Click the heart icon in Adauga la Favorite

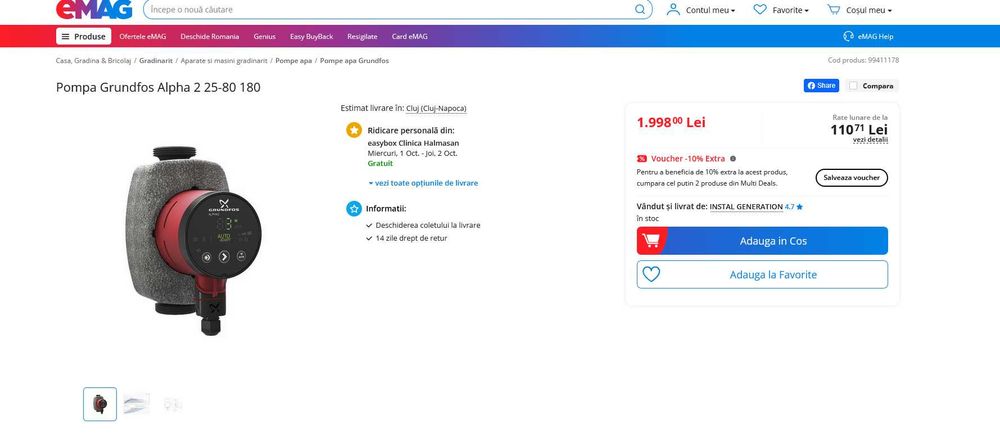click(651, 274)
